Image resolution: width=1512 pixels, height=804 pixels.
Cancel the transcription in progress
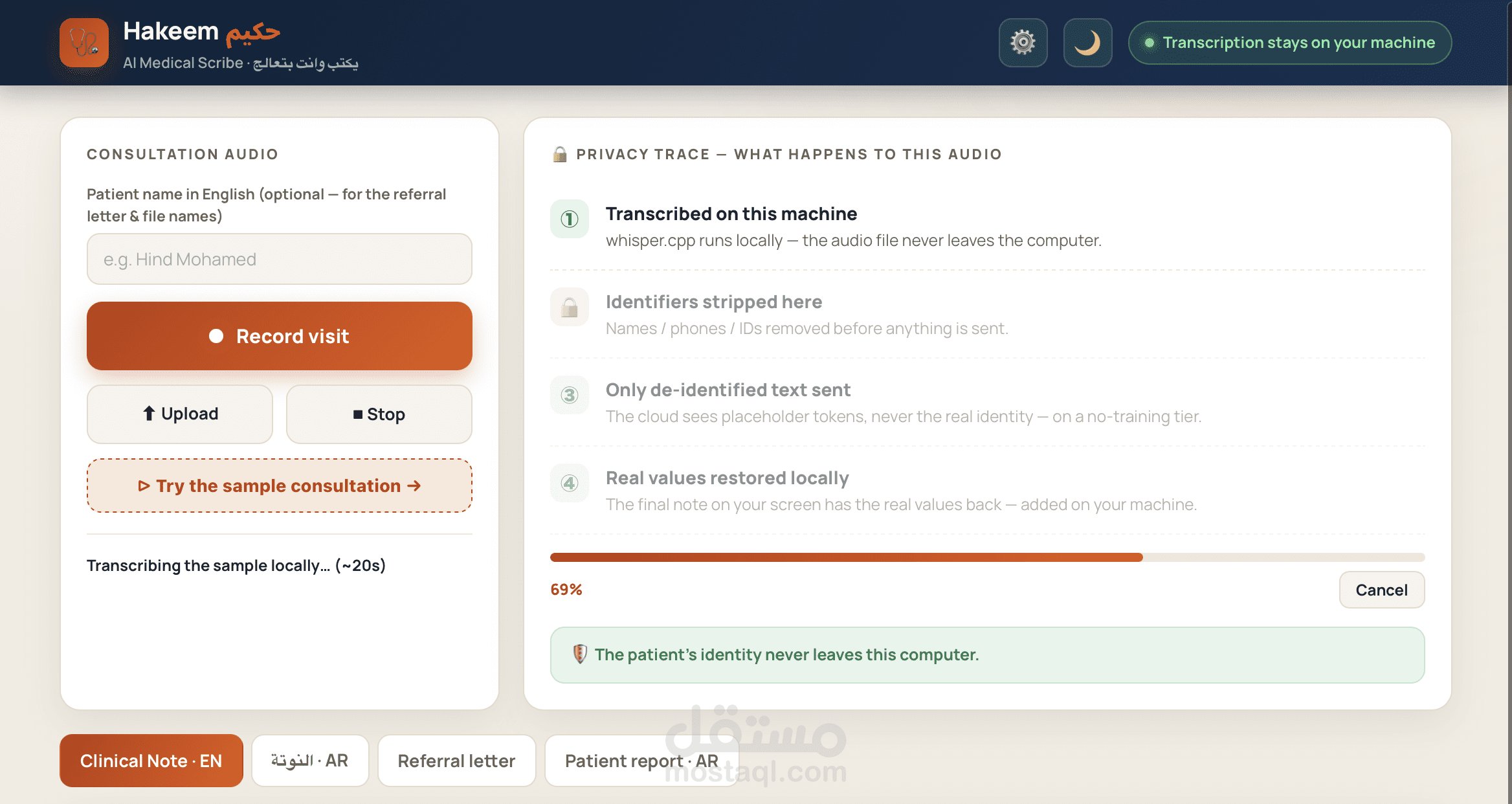coord(1381,590)
